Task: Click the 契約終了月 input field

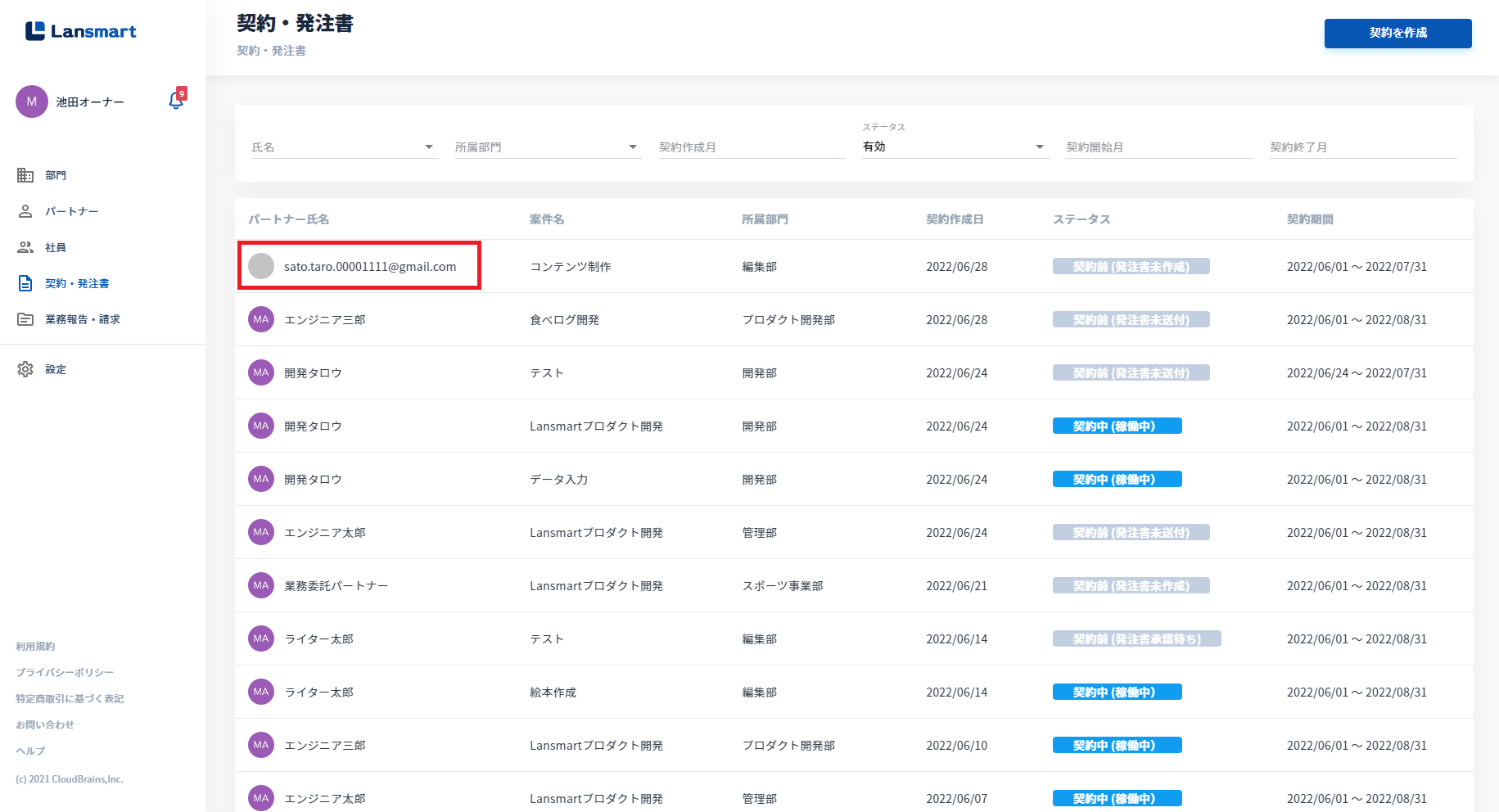Action: [1361, 147]
